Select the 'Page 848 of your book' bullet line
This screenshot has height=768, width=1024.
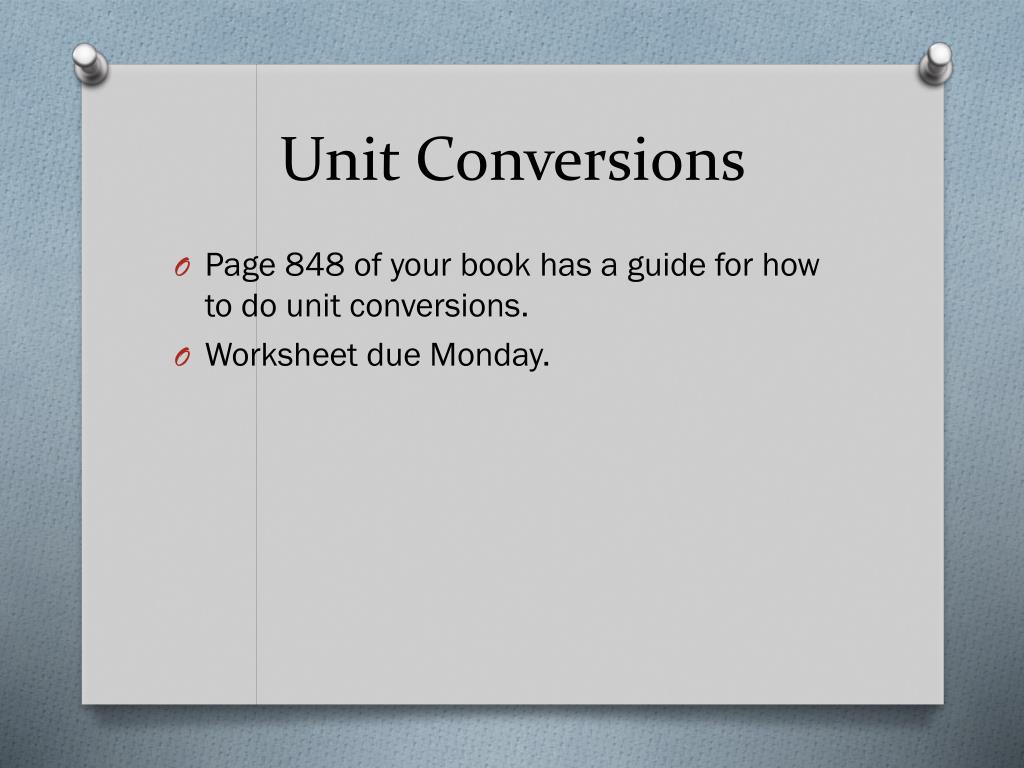512,266
